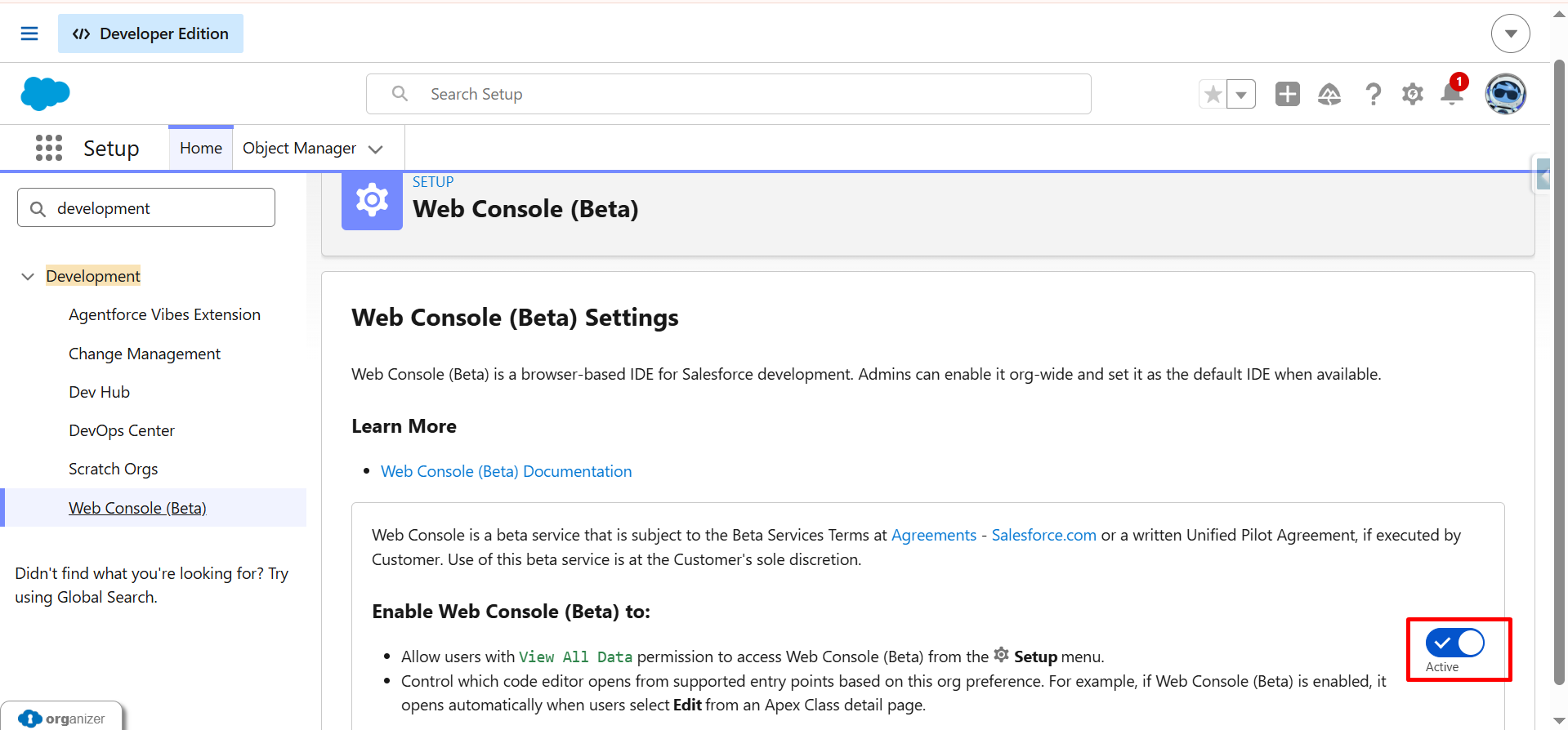Select the Development heading in sidebar

pos(93,276)
